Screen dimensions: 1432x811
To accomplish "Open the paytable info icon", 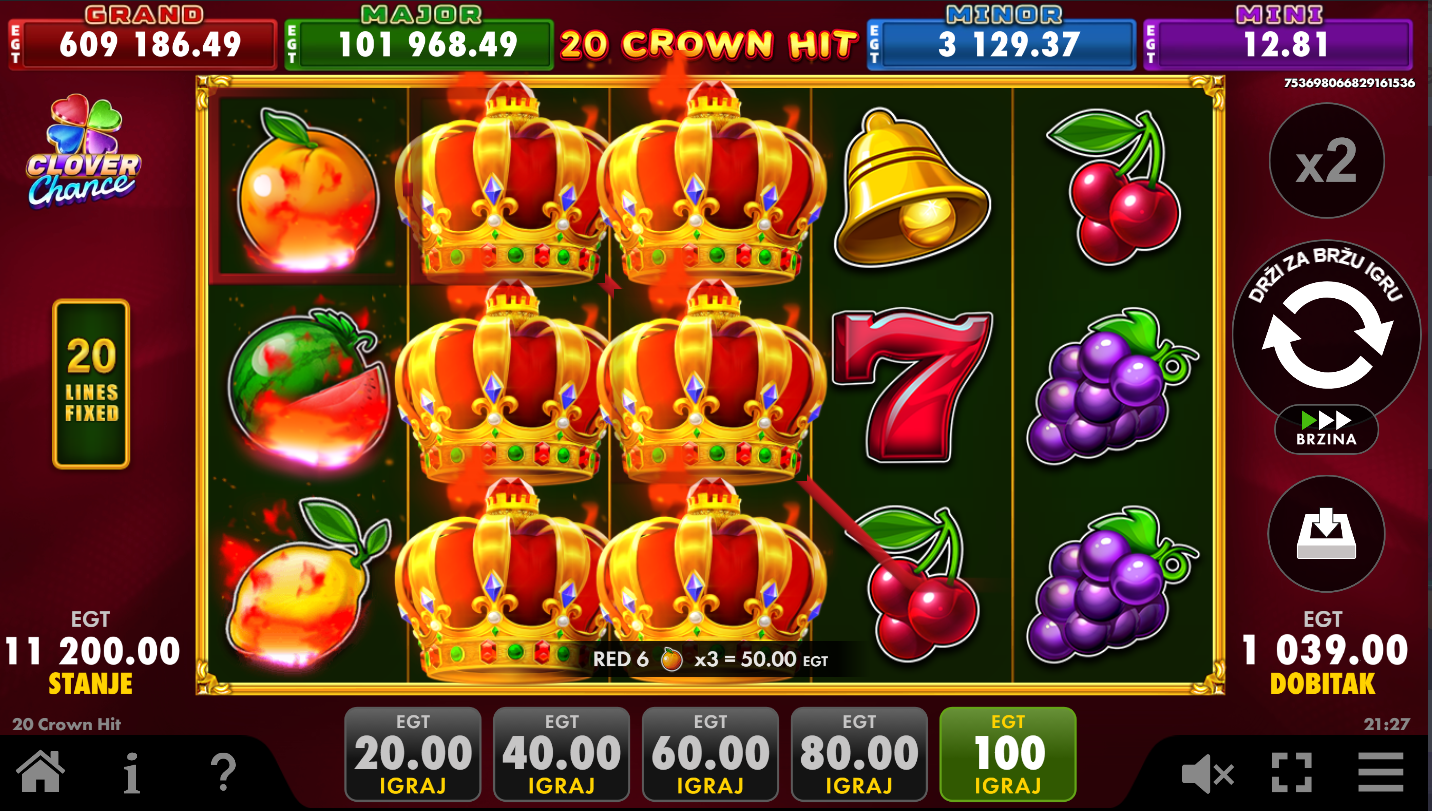I will (131, 771).
